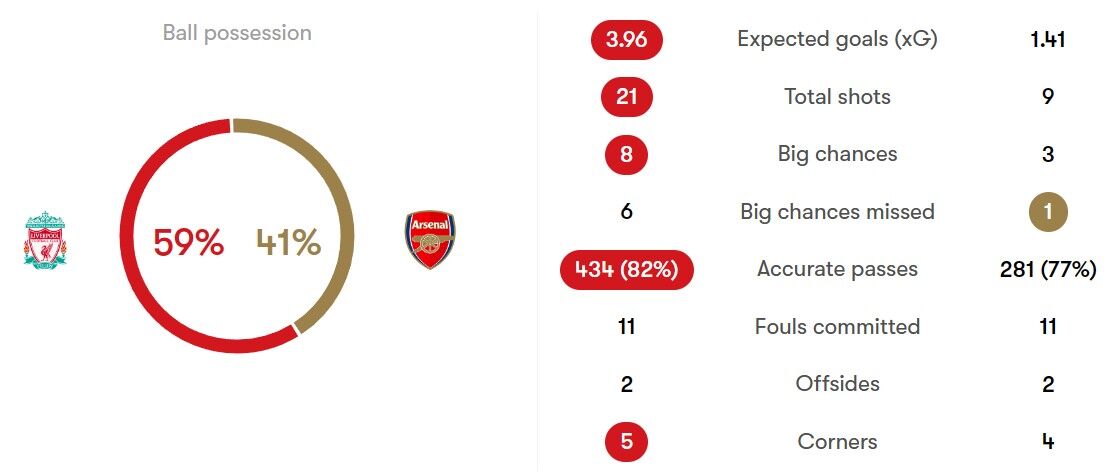Click the Liverpool club crest
Screen dimensions: 1117x476
click(x=43, y=239)
